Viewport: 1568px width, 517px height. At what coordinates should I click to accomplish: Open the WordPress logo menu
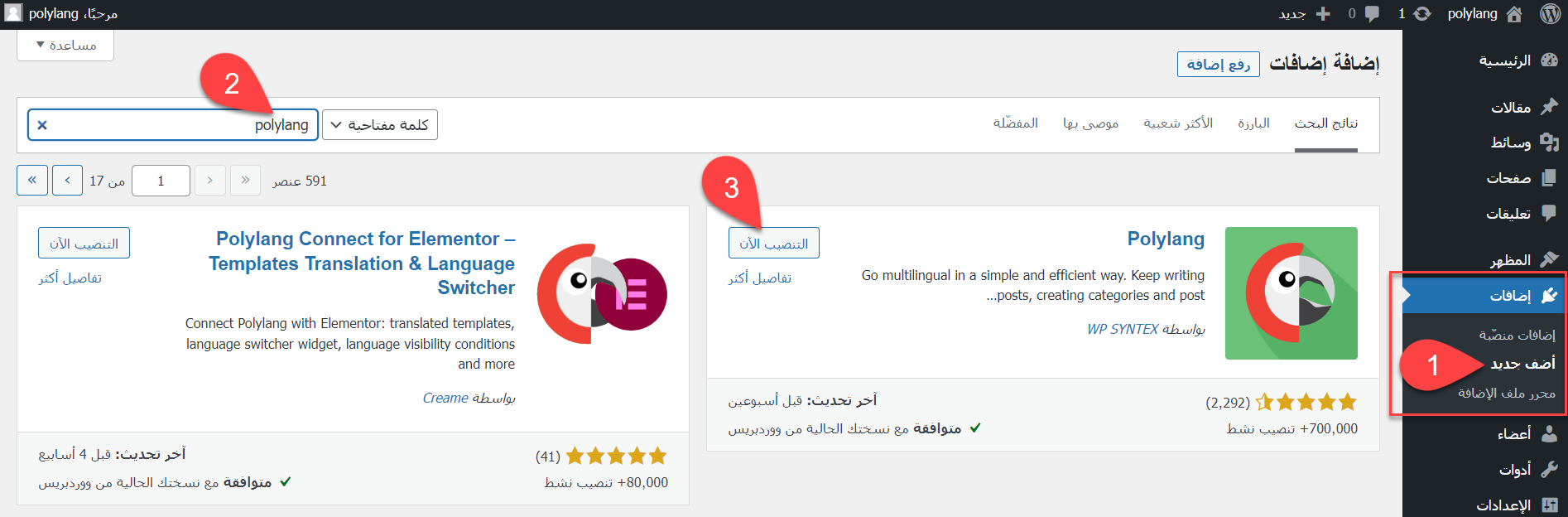(1551, 13)
